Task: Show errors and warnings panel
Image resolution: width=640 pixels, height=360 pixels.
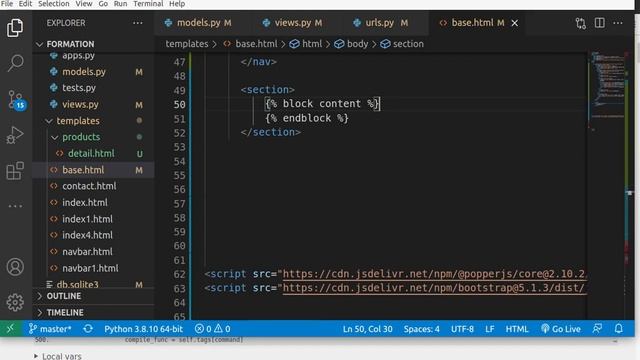Action: coord(212,329)
